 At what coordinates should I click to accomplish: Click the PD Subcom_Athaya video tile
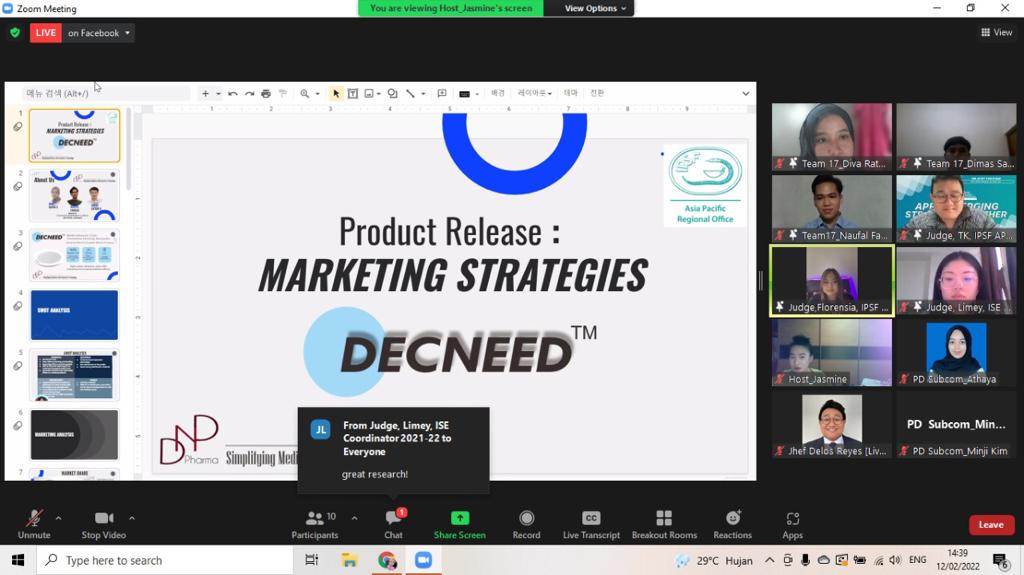tap(956, 353)
